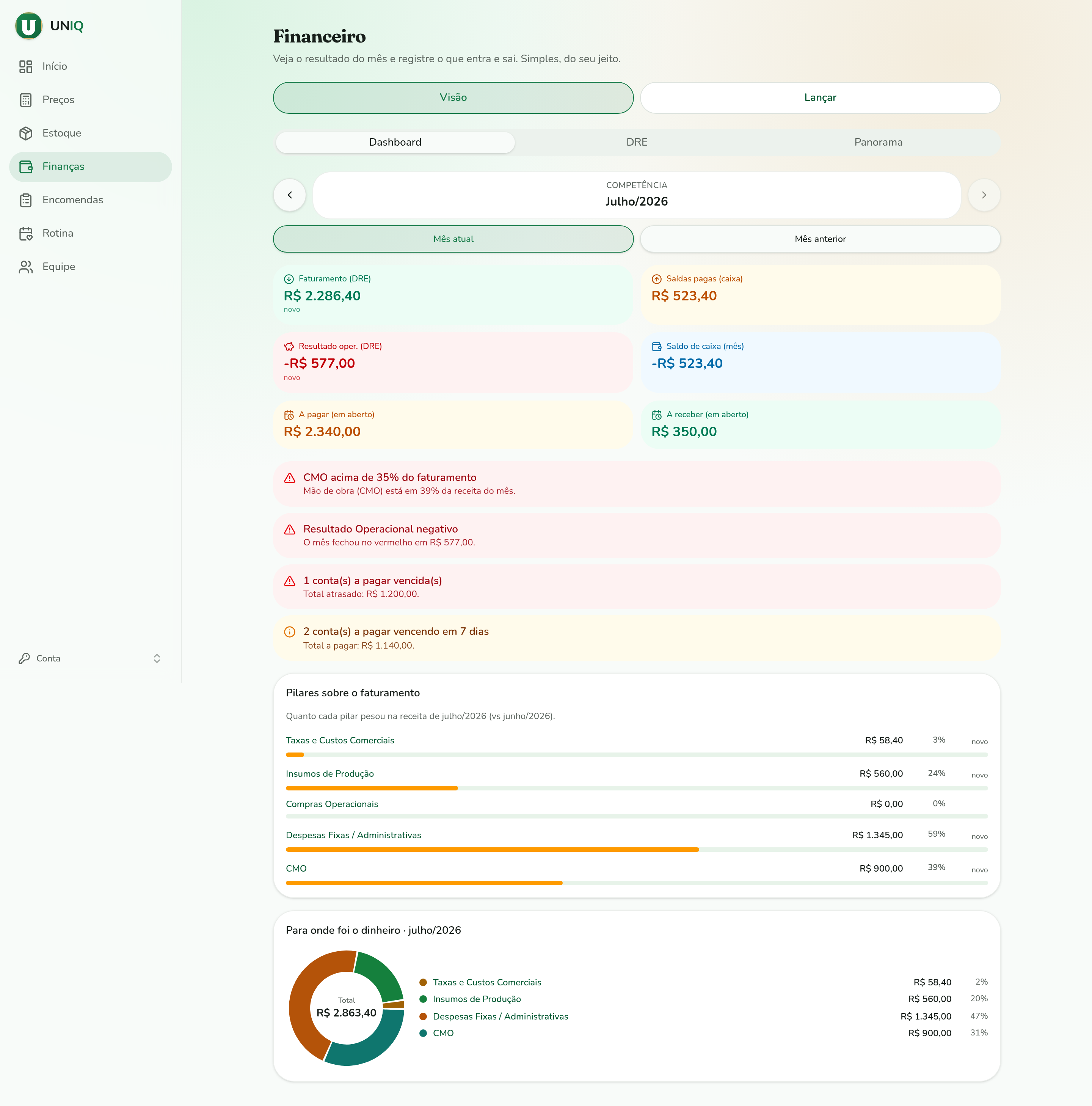Click Despesas Fixas orange legend dot
This screenshot has height=1106, width=1092.
(423, 1017)
